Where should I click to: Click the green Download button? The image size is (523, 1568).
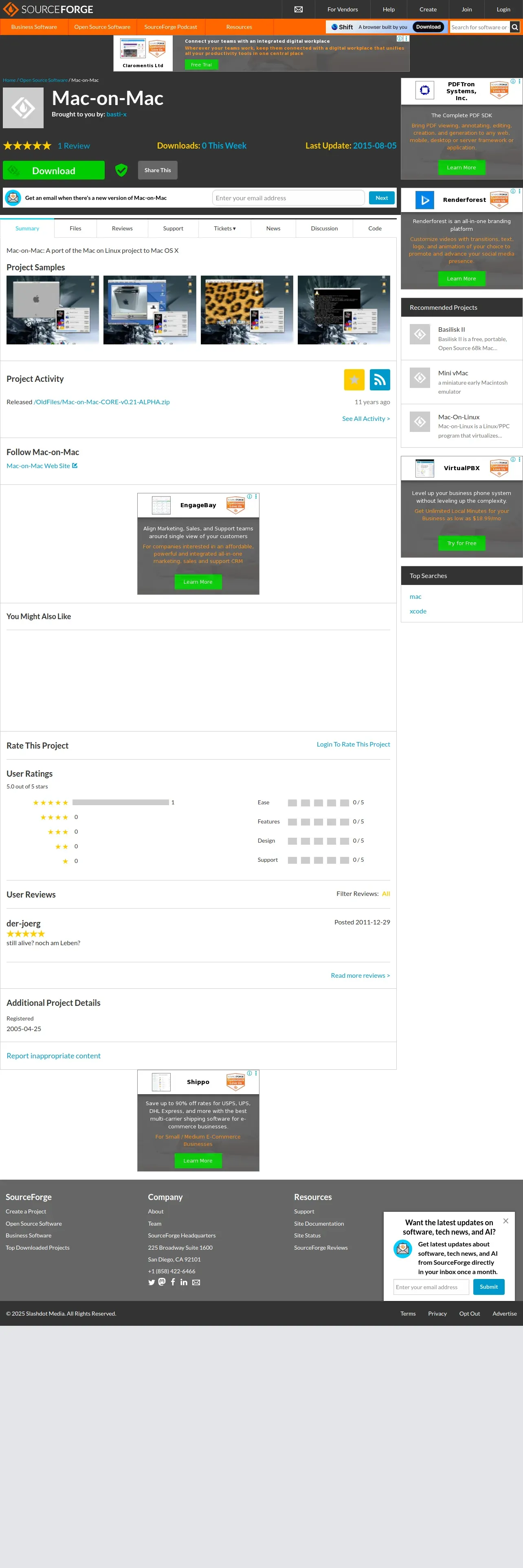[54, 171]
